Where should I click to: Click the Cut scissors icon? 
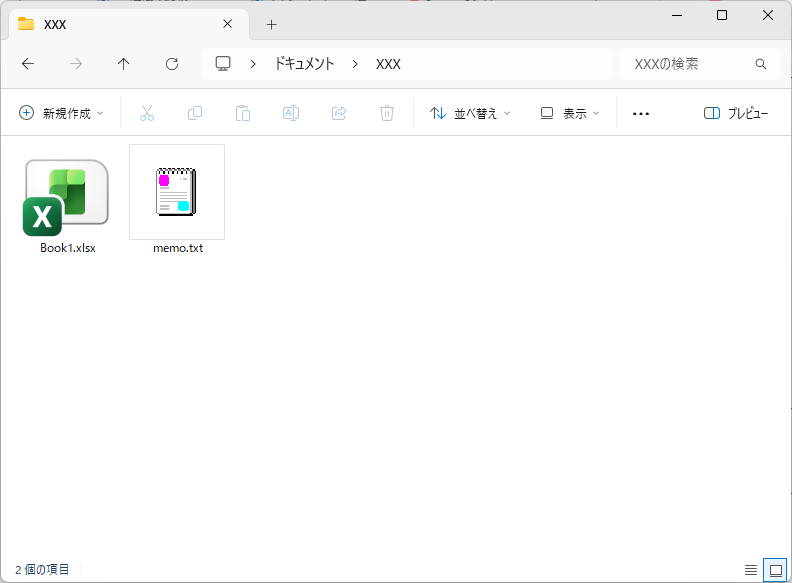pos(147,113)
